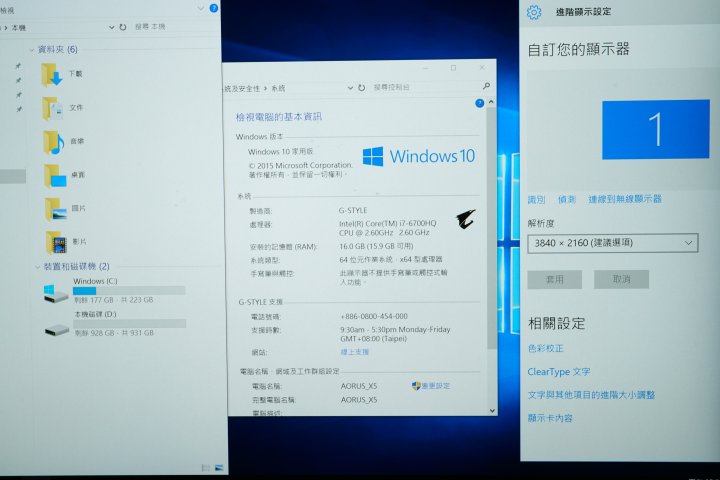Open the Downloads (下載) folder icon
This screenshot has height=480, width=720.
pyautogui.click(x=51, y=75)
